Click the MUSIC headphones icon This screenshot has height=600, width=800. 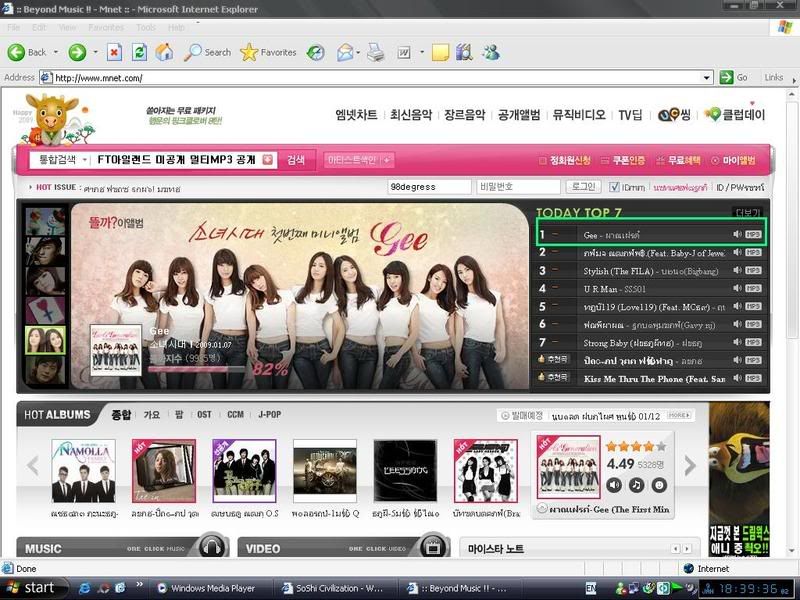point(212,545)
